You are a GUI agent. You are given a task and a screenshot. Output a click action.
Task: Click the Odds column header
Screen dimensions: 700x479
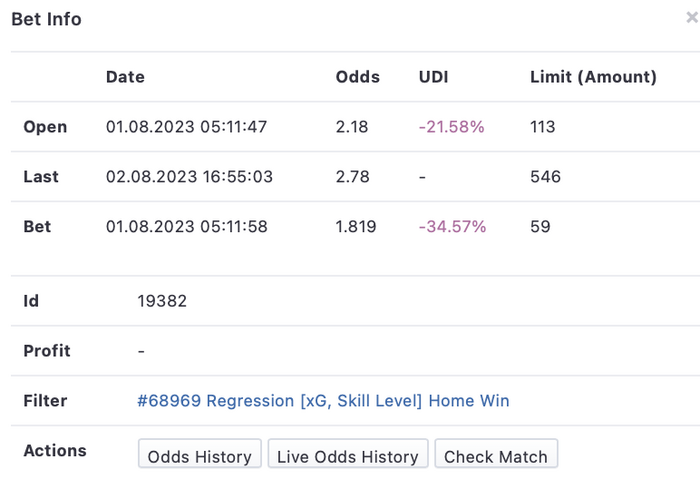tap(358, 77)
